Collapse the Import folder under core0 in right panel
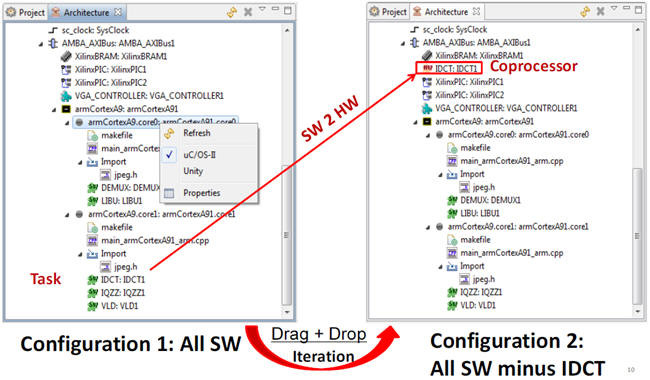The image size is (650, 380). click(441, 175)
